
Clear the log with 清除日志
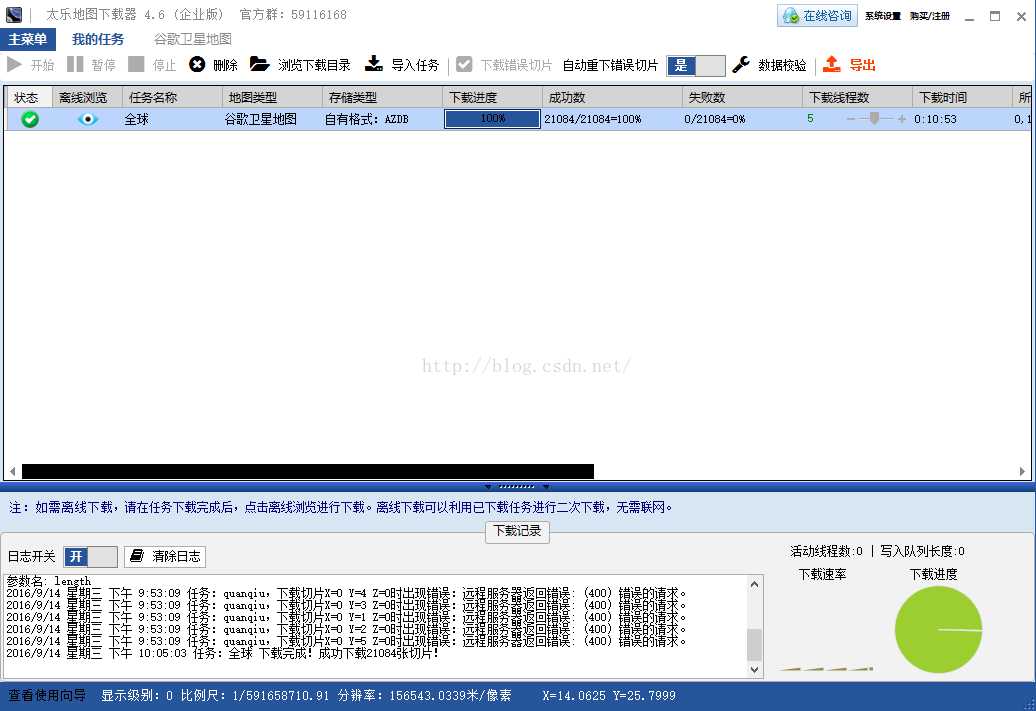tap(165, 556)
